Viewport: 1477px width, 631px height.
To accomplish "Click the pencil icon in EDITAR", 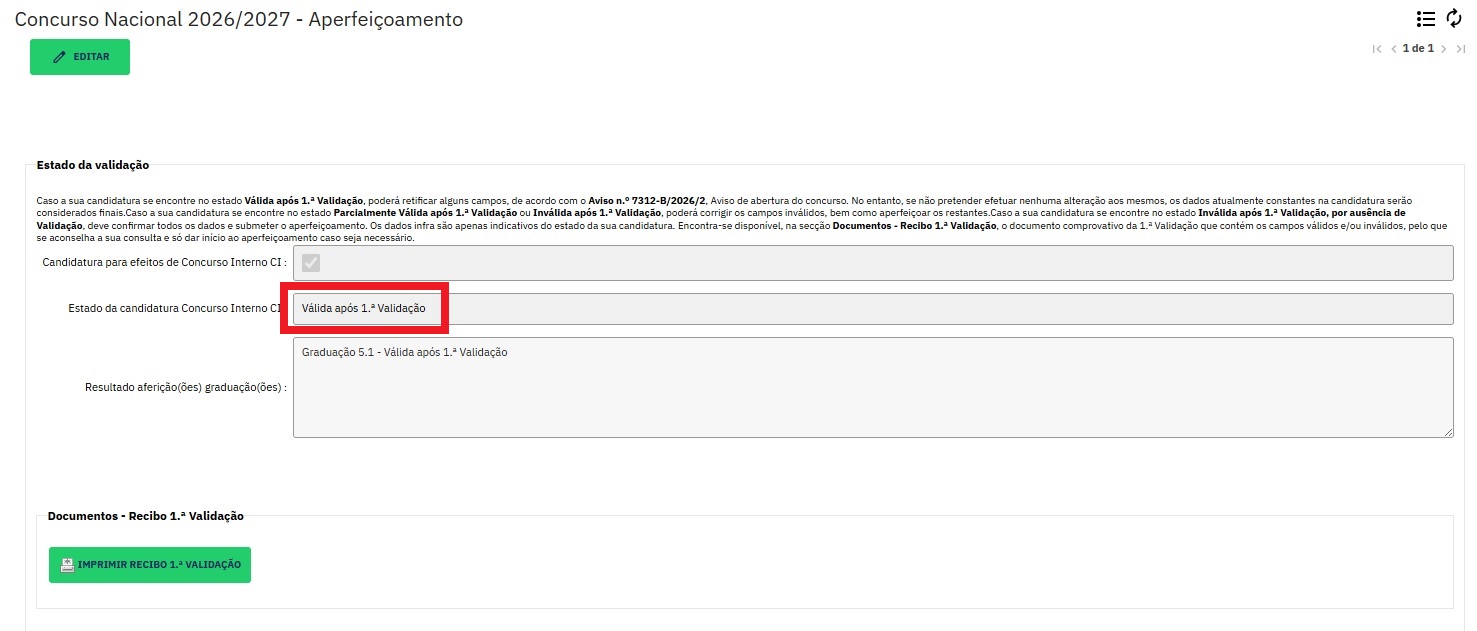I will pyautogui.click(x=59, y=57).
